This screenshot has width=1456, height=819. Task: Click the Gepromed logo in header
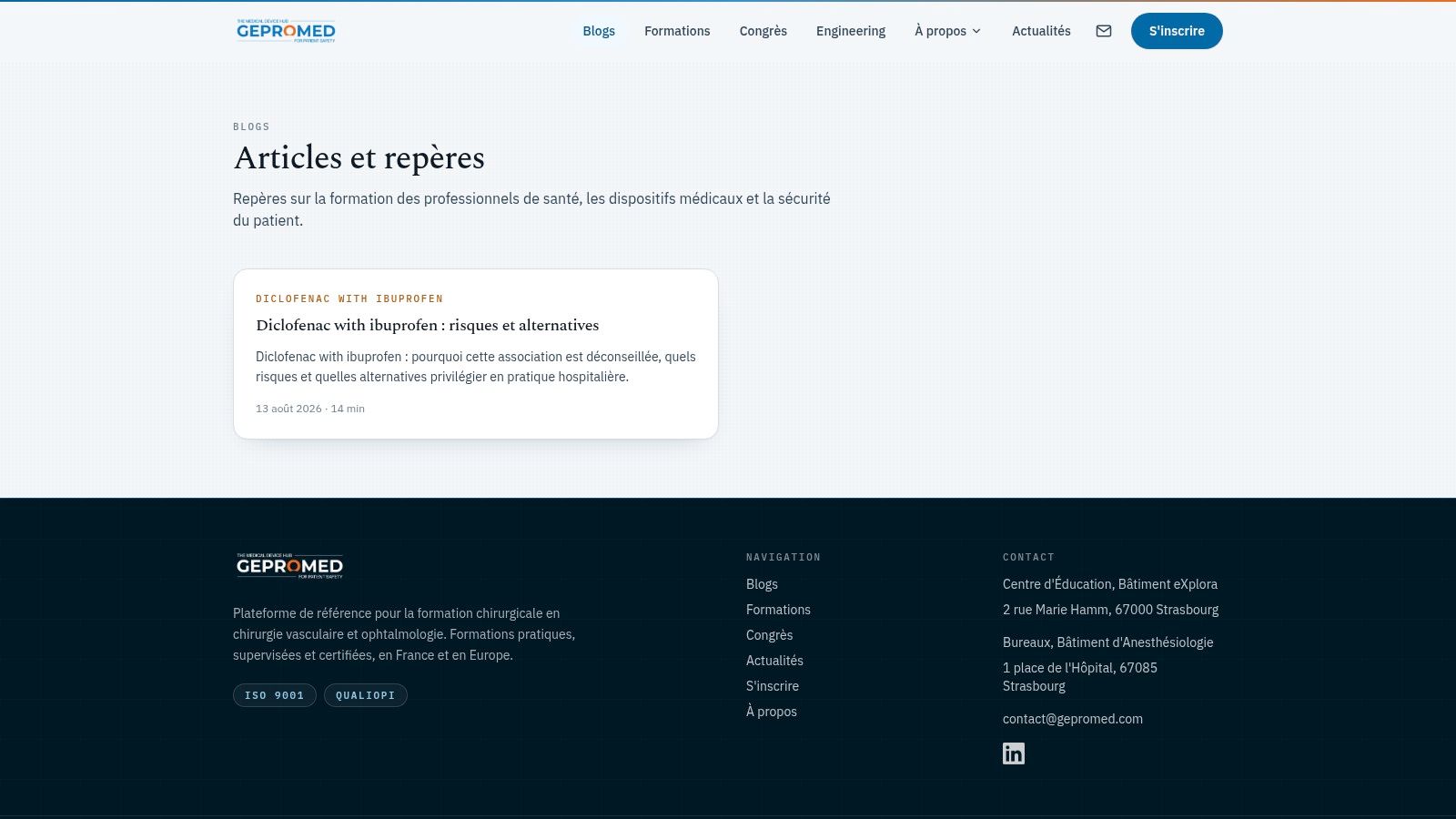pyautogui.click(x=286, y=31)
